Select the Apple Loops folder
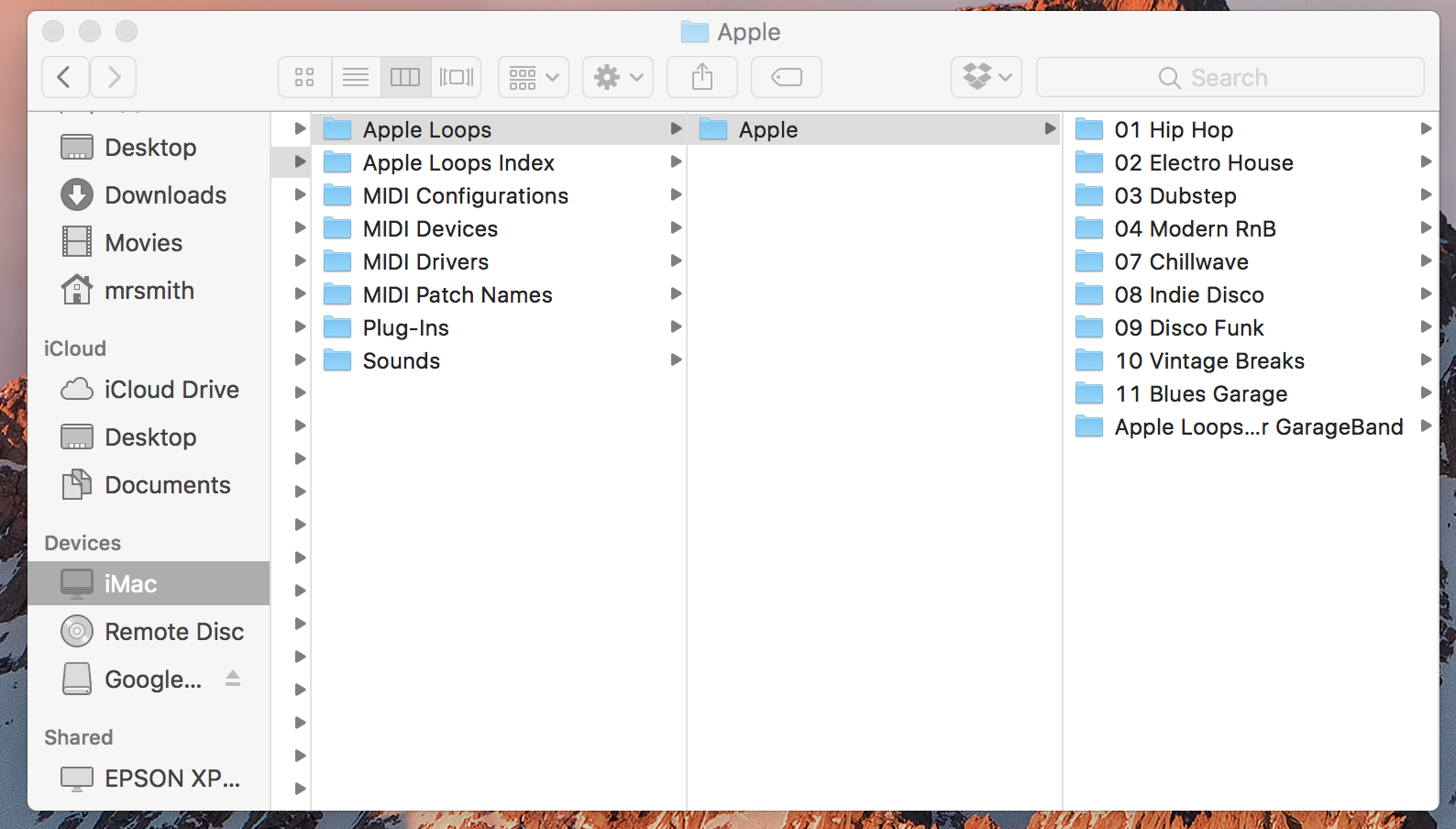 (x=499, y=129)
